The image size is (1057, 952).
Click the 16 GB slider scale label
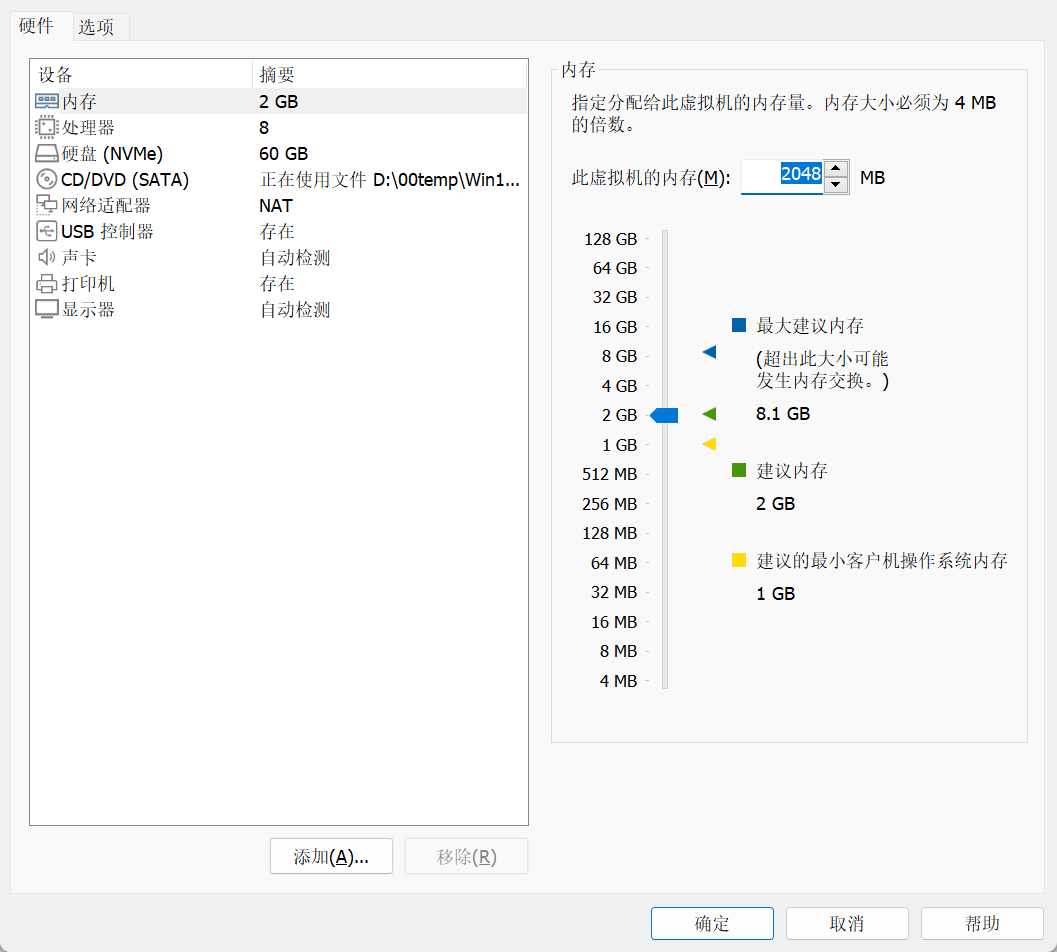point(615,327)
